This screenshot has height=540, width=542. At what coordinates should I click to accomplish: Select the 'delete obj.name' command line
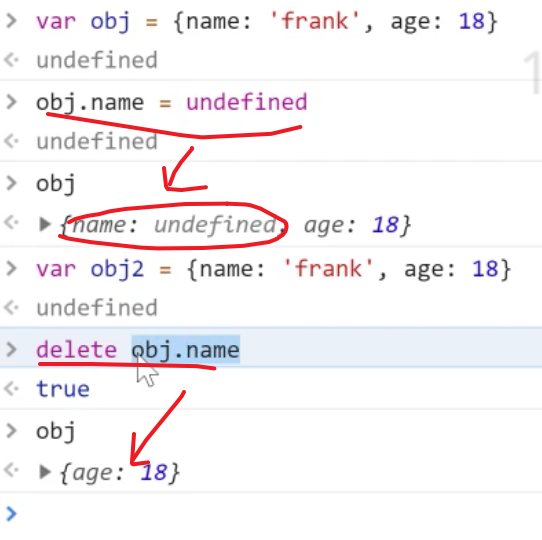tap(138, 350)
